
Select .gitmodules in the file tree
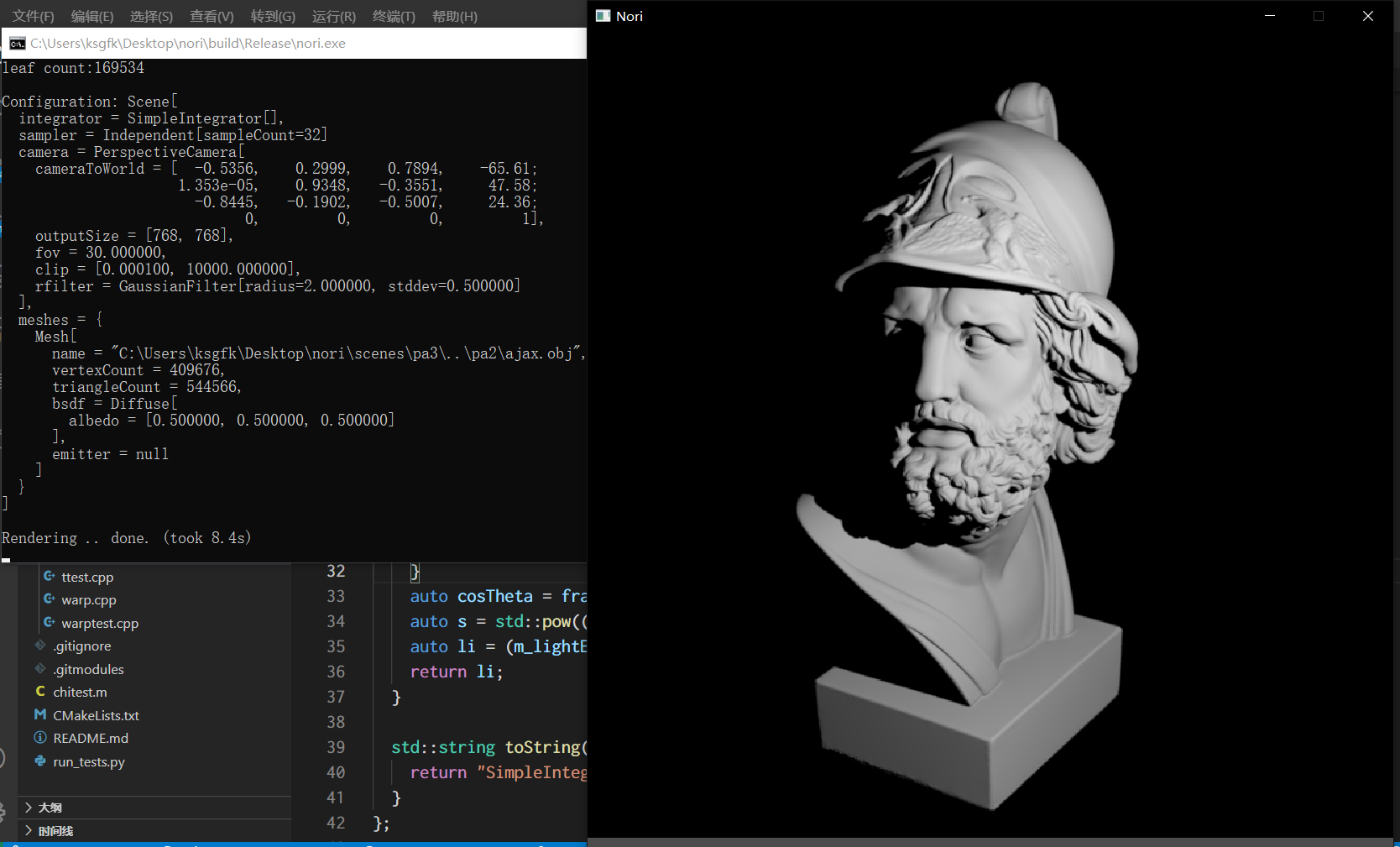[88, 669]
